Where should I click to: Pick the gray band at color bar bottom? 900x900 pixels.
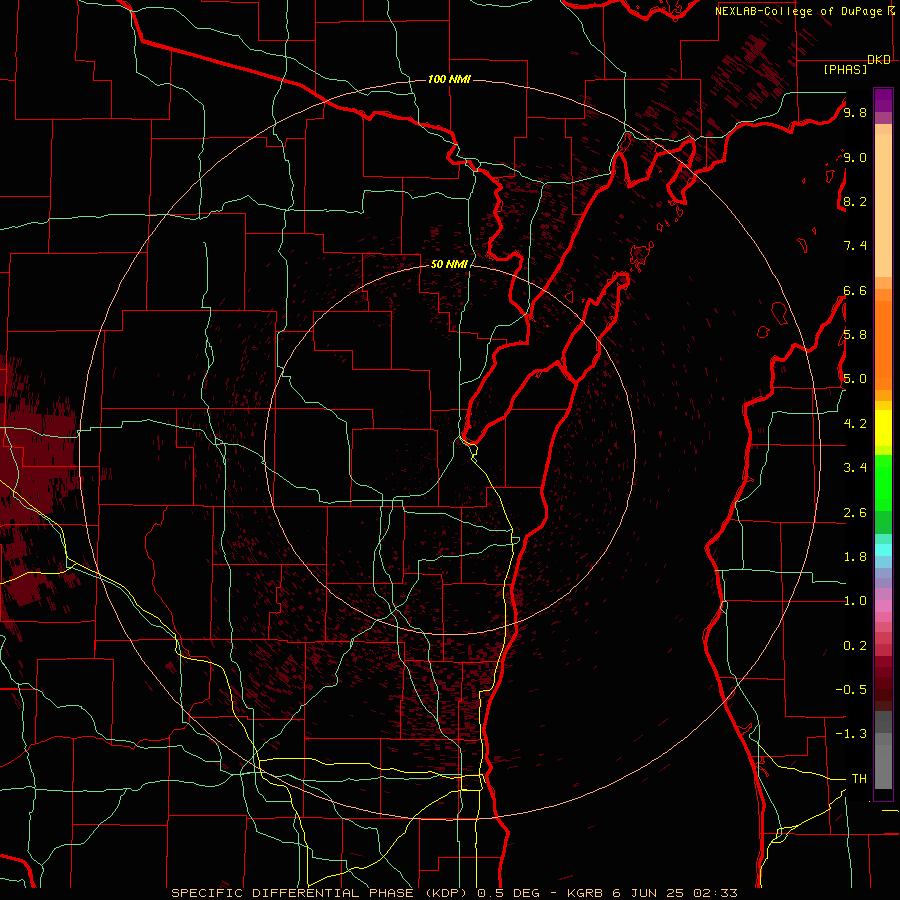click(x=883, y=750)
